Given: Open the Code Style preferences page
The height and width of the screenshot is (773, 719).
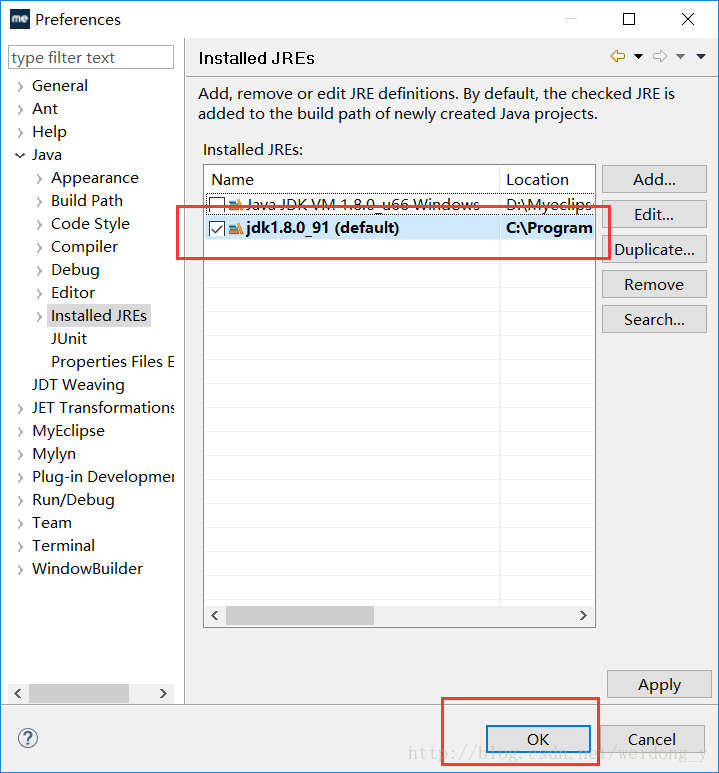Looking at the screenshot, I should coord(90,224).
